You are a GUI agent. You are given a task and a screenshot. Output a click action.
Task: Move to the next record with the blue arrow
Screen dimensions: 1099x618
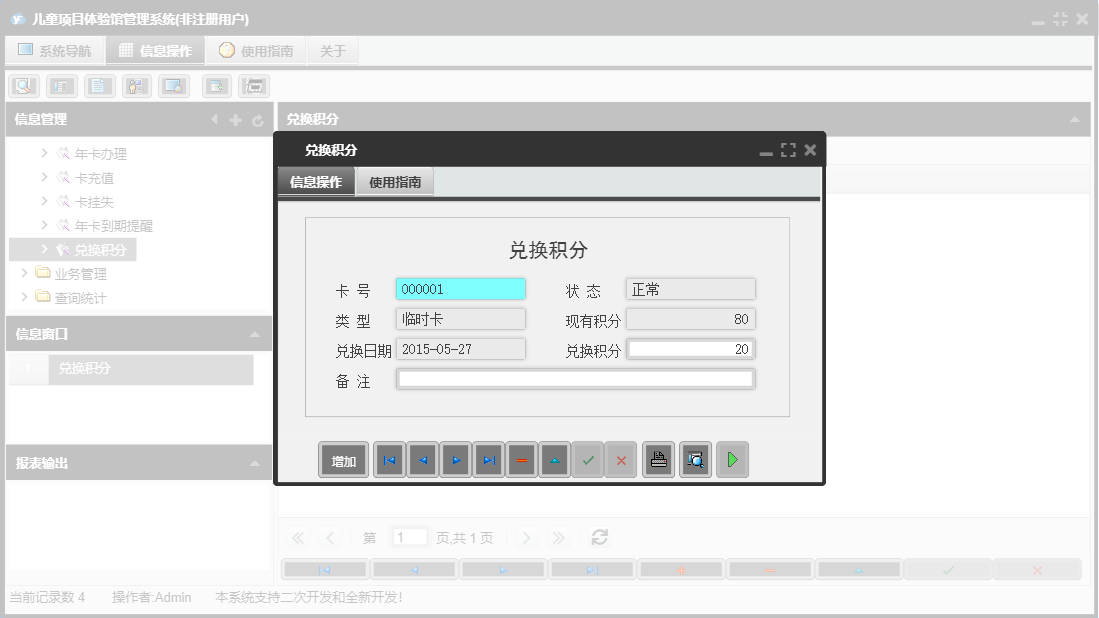[x=456, y=459]
